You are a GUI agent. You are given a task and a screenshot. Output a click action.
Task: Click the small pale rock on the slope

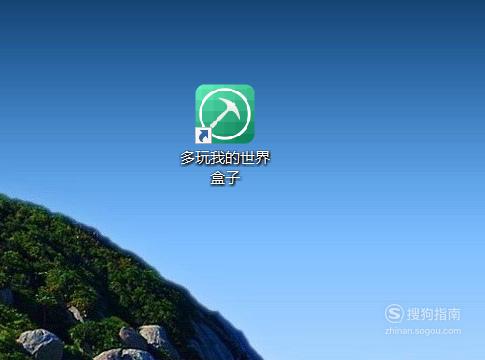pos(76,314)
